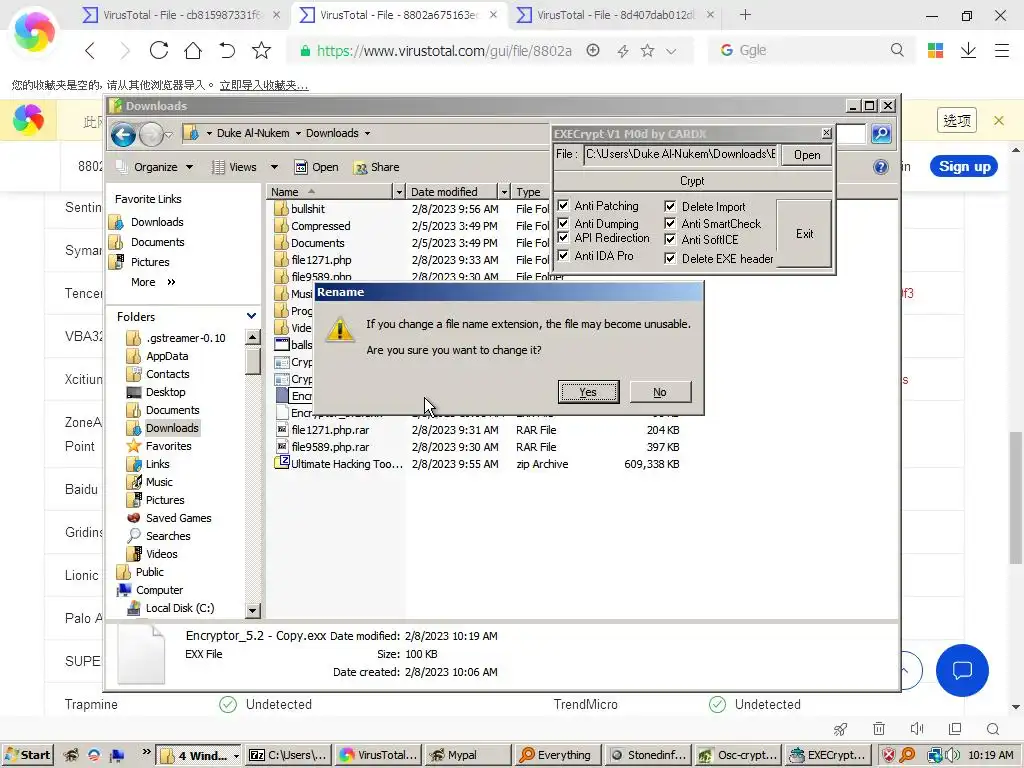Open the browser hamburger menu icon
This screenshot has width=1024, height=768.
(1002, 50)
